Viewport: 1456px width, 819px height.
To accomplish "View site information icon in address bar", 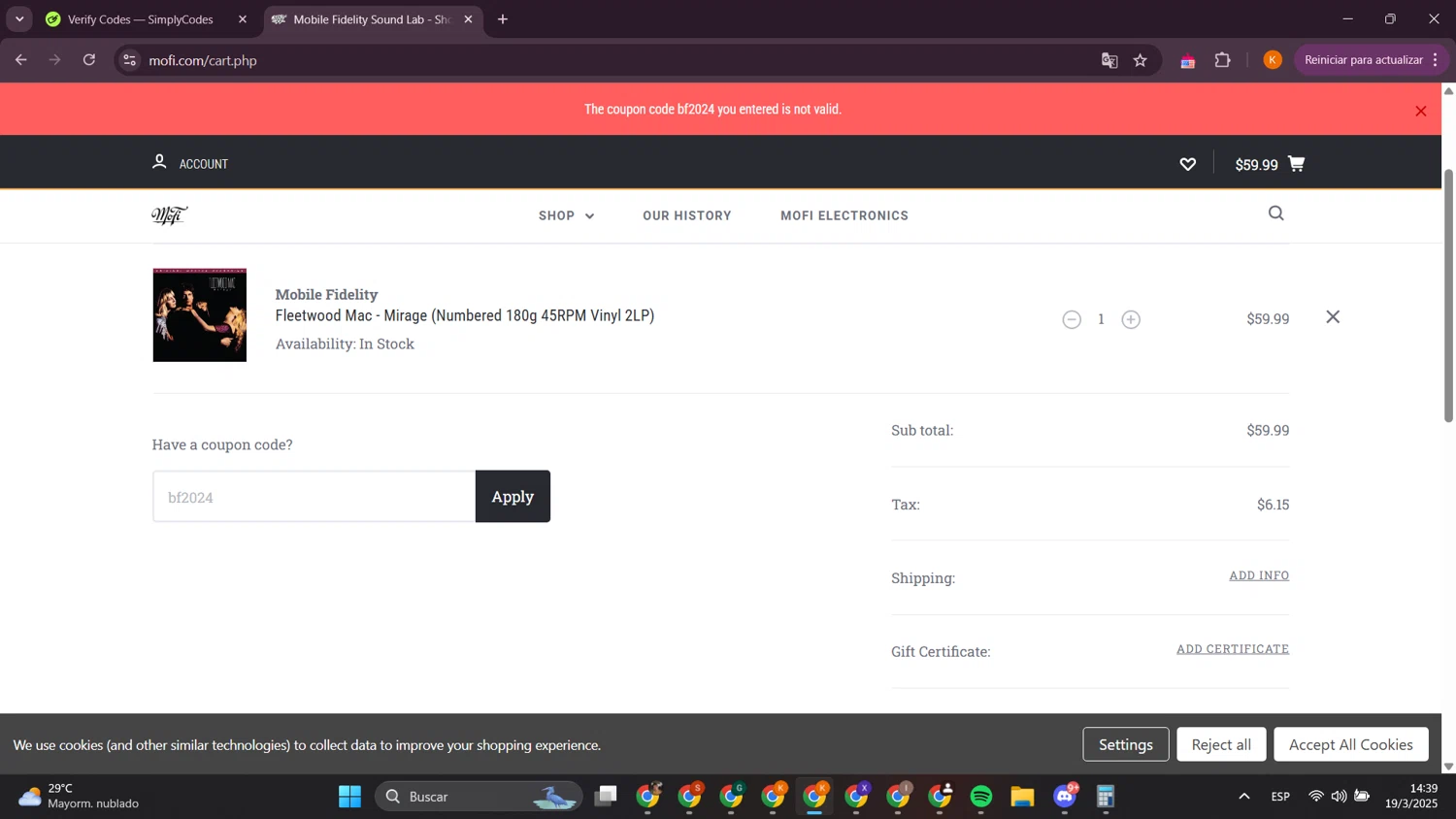I will [x=129, y=60].
